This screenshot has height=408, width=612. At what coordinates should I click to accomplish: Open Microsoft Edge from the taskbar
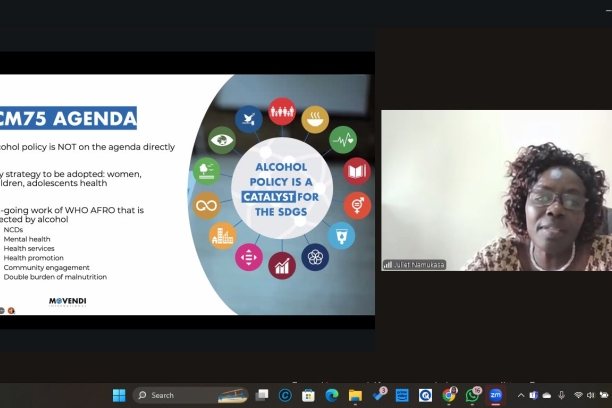pos(332,395)
